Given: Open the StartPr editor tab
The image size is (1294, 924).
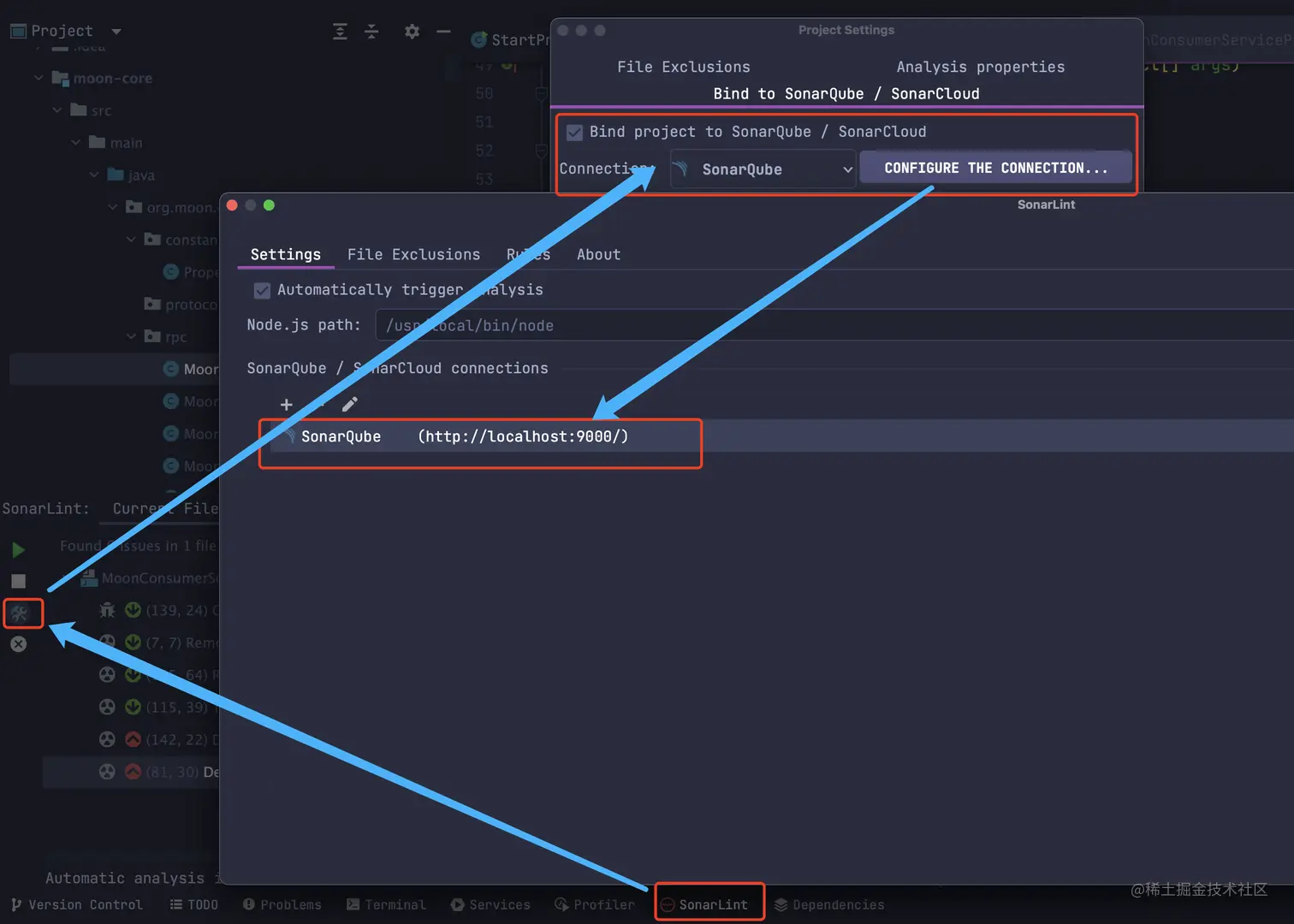Looking at the screenshot, I should [x=510, y=39].
